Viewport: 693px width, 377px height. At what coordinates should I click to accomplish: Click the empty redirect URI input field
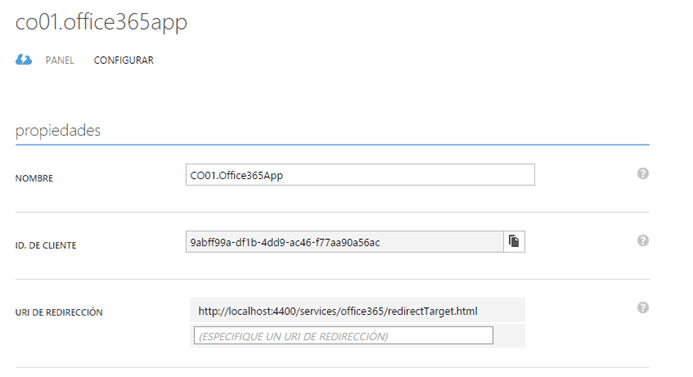[343, 336]
